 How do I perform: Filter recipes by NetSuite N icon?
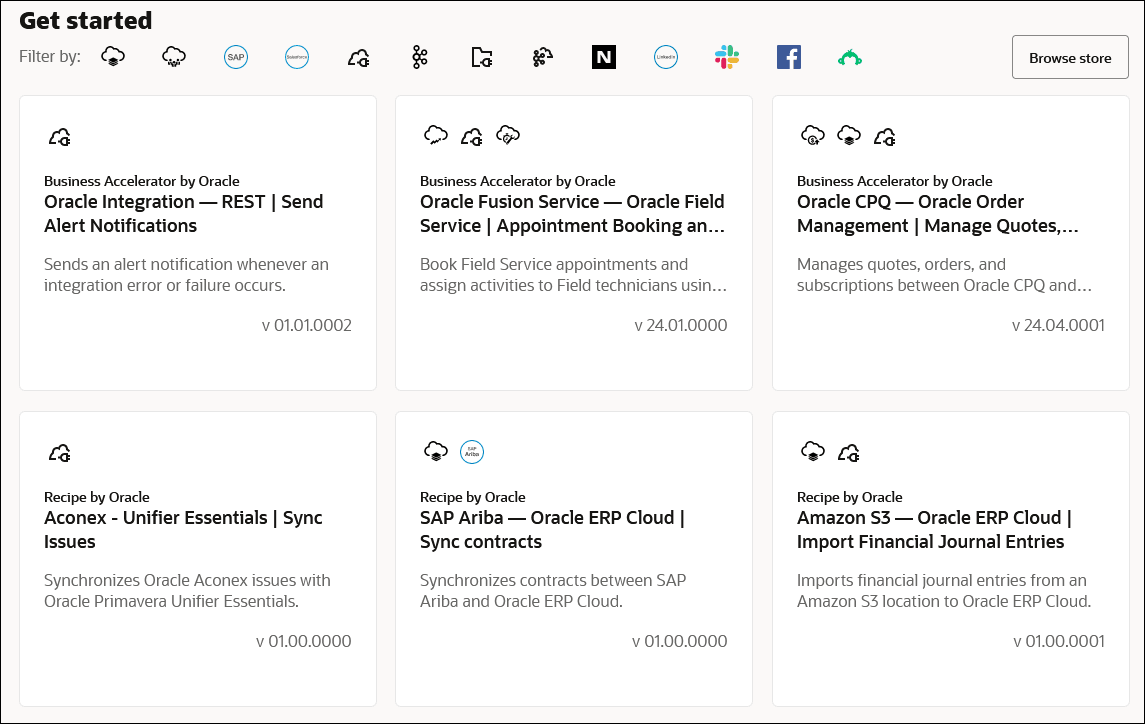(604, 57)
